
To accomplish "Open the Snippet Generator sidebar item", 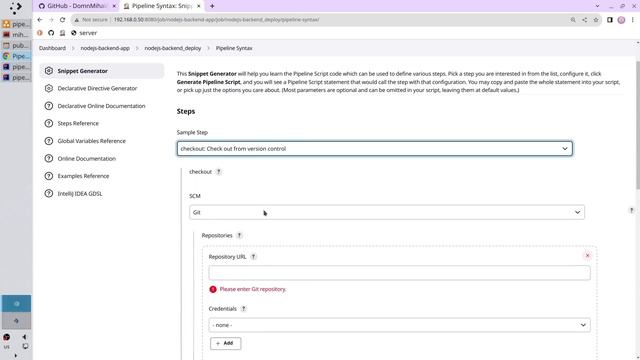I will tap(102, 71).
